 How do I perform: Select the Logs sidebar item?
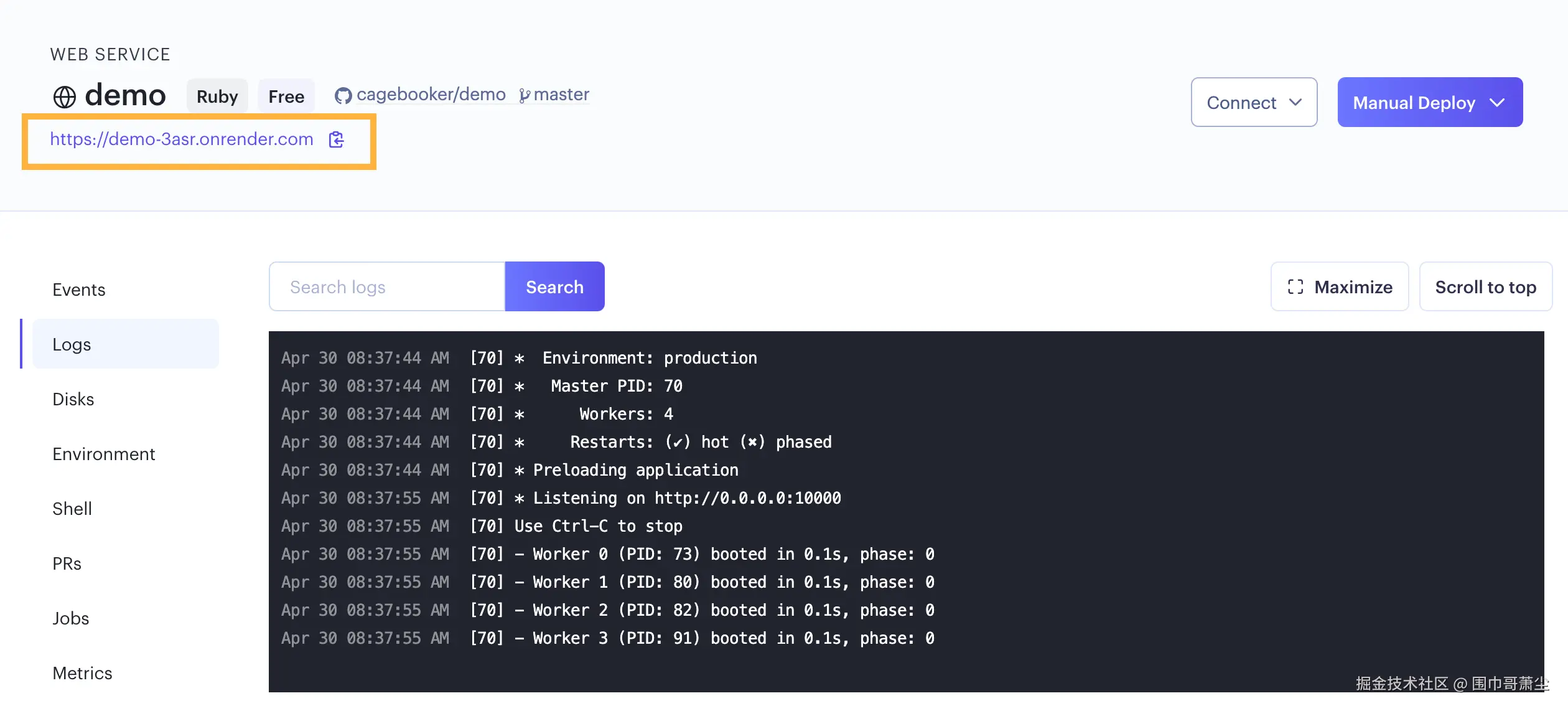[x=72, y=344]
